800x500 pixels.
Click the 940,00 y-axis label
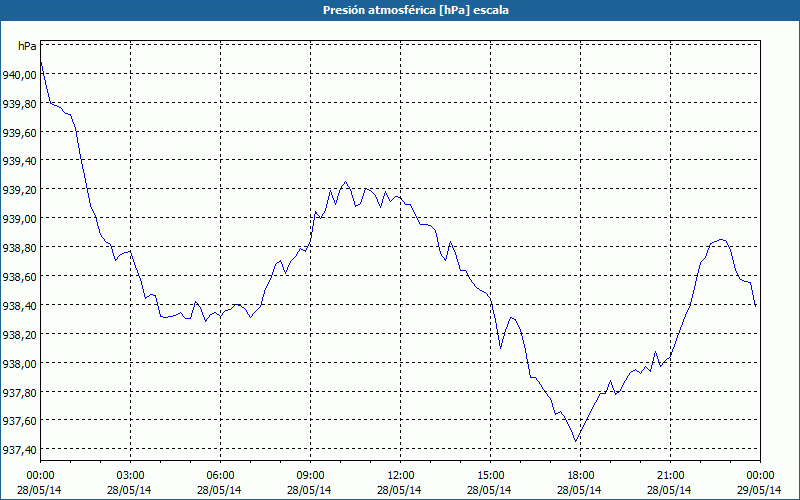pos(19,75)
